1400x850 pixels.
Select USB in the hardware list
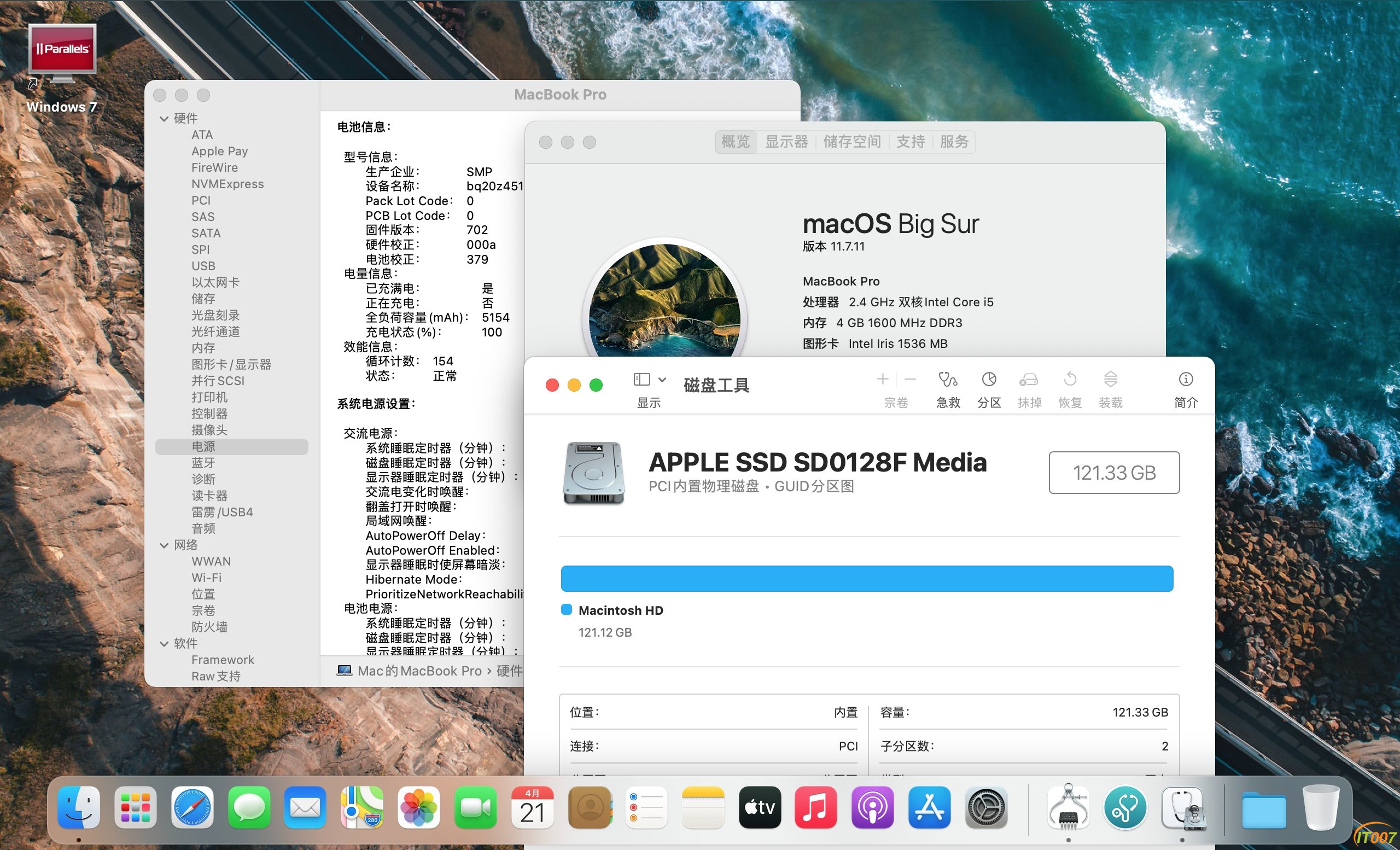203,266
